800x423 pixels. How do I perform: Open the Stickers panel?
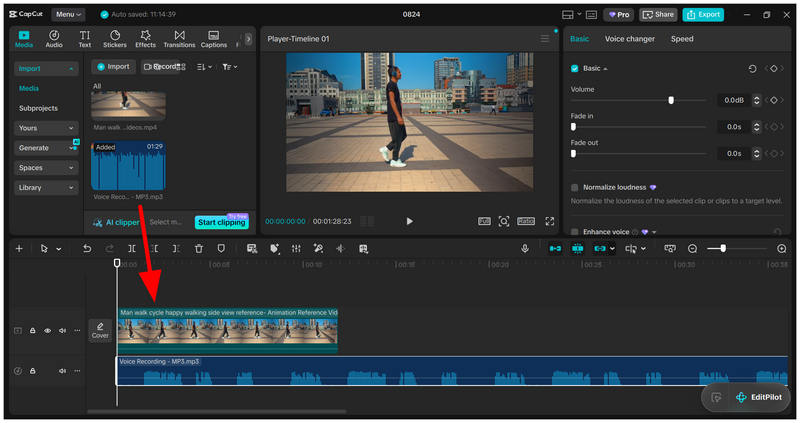(115, 39)
